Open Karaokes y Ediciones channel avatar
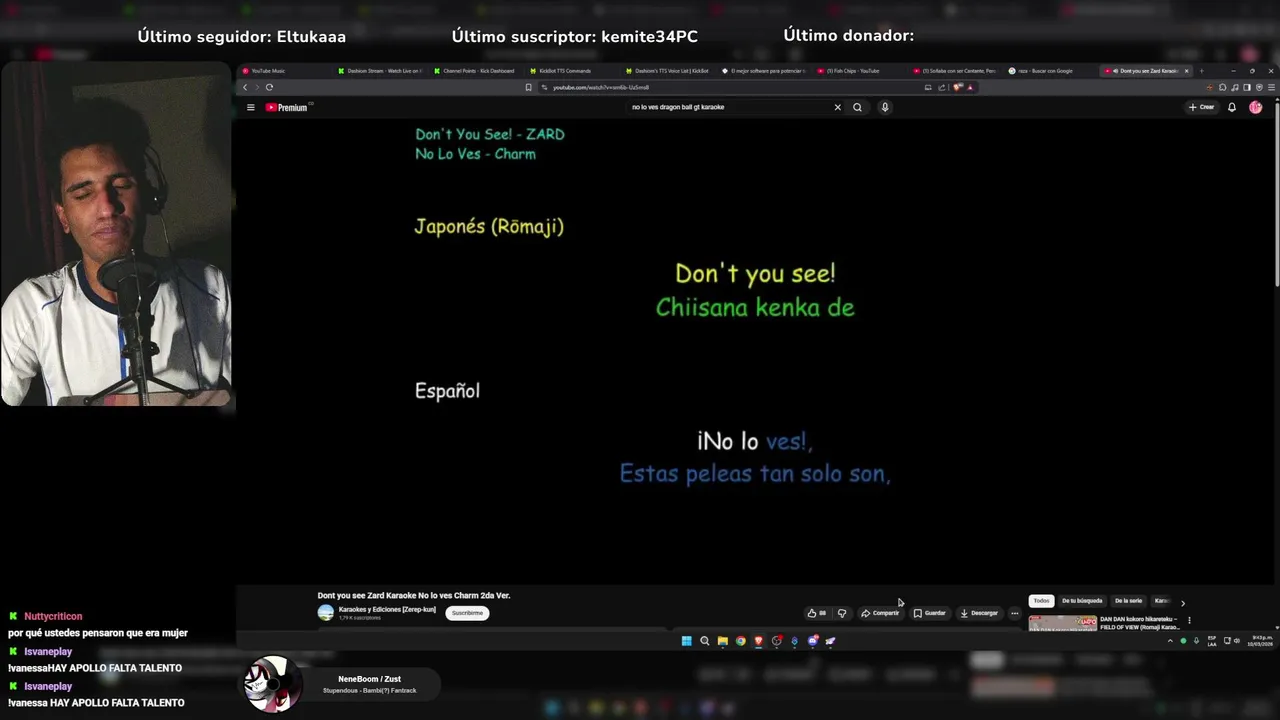 (x=325, y=612)
